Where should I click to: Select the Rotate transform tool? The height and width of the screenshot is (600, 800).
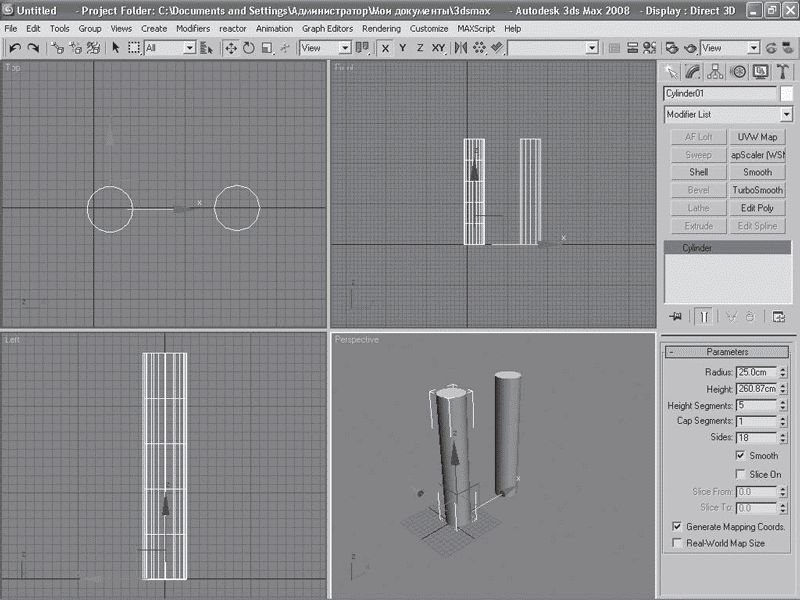point(248,48)
